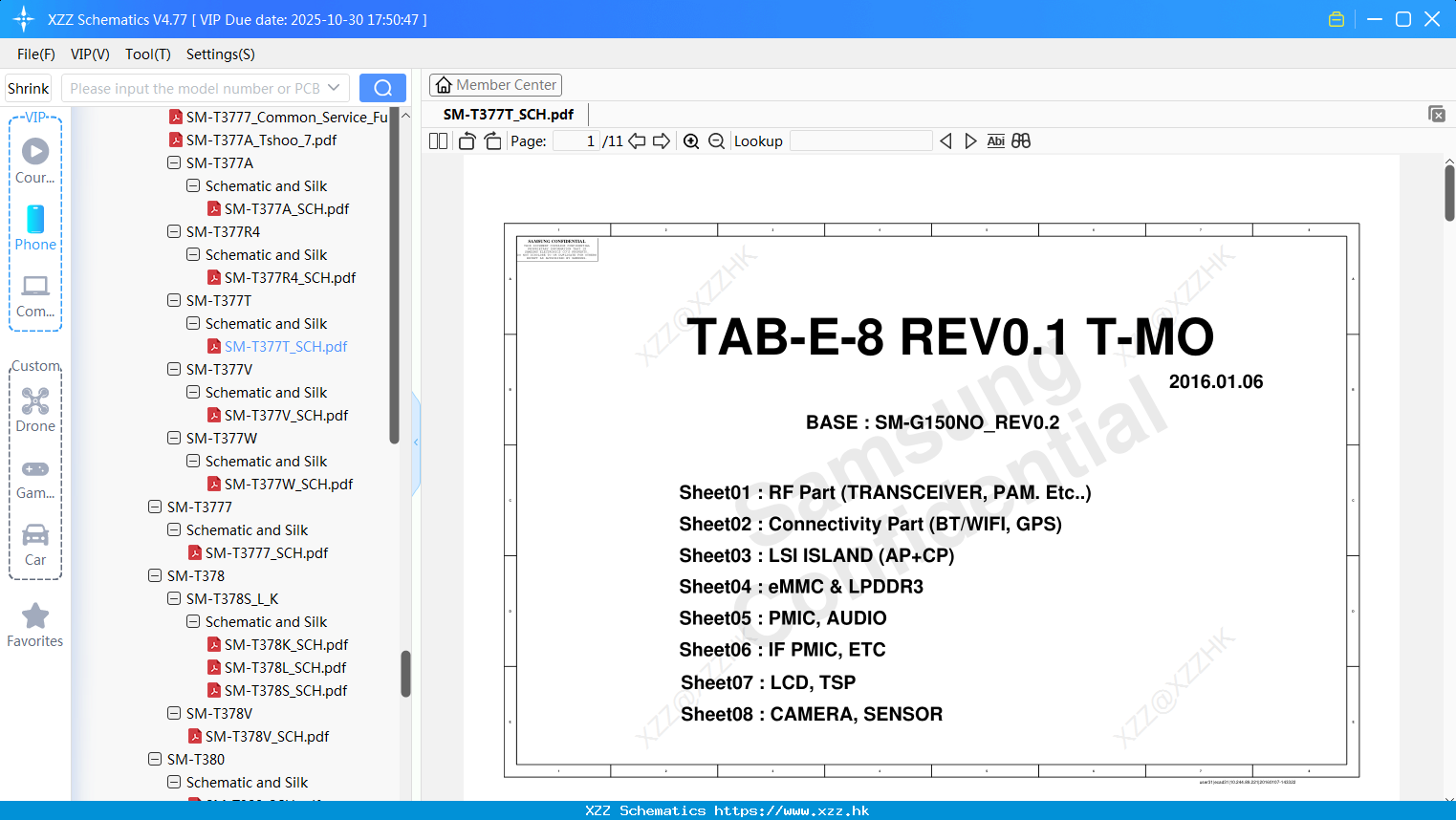Open SM-T378S_SCH.pdf in the tree
This screenshot has width=1456, height=820.
(x=286, y=690)
